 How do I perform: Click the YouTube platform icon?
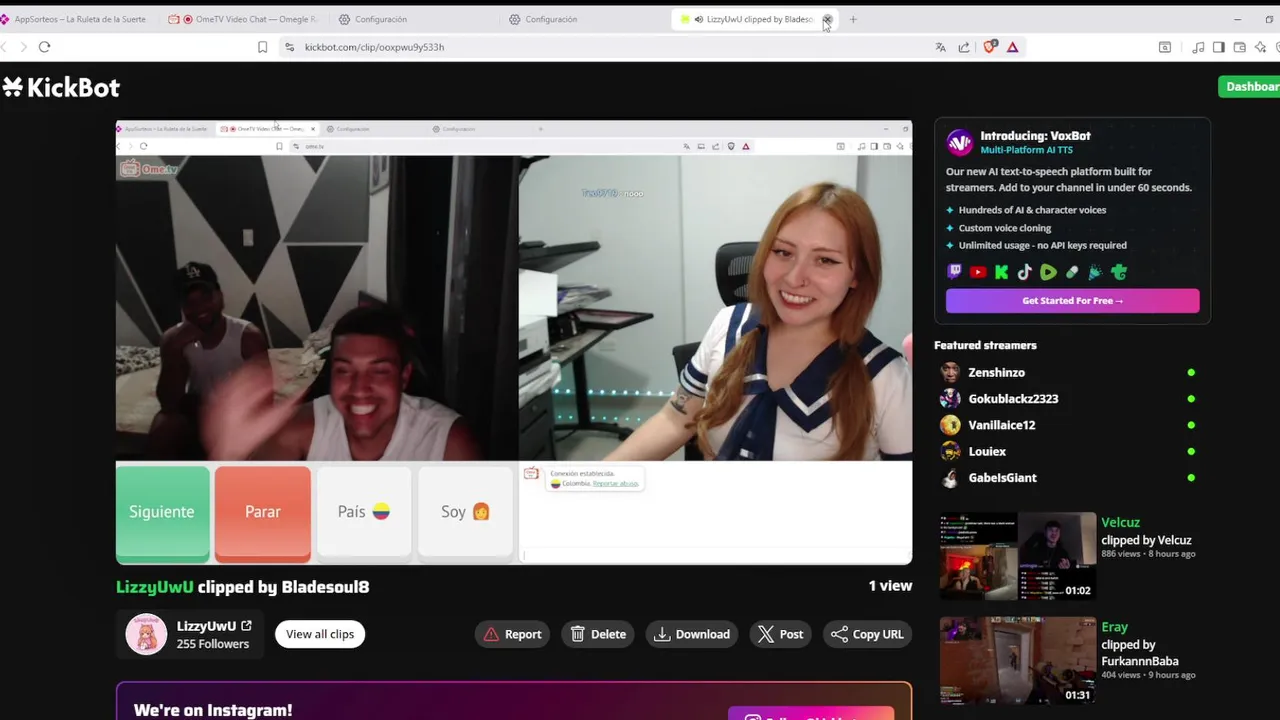coord(978,272)
